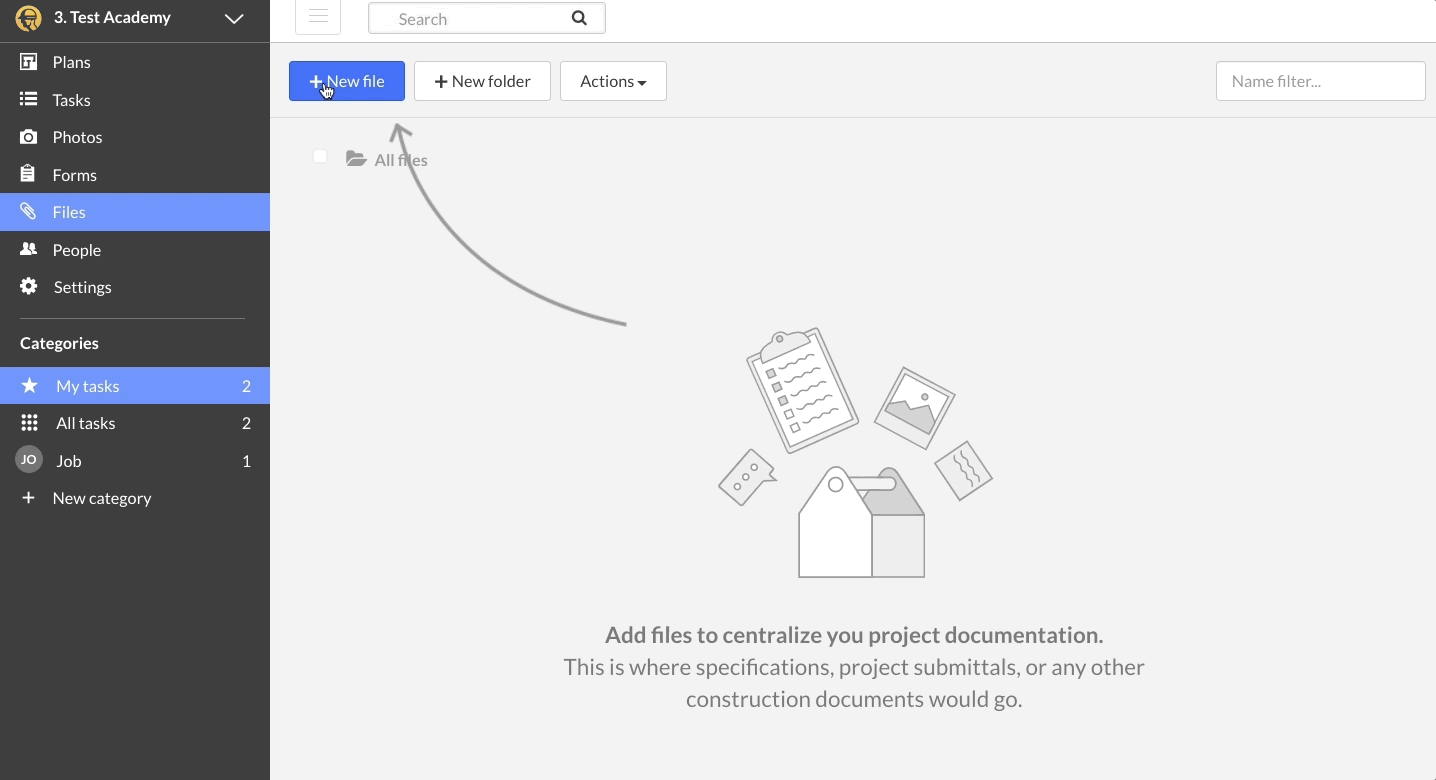This screenshot has width=1436, height=780.
Task: Click the plus icon beside New category
Action: tap(28, 498)
